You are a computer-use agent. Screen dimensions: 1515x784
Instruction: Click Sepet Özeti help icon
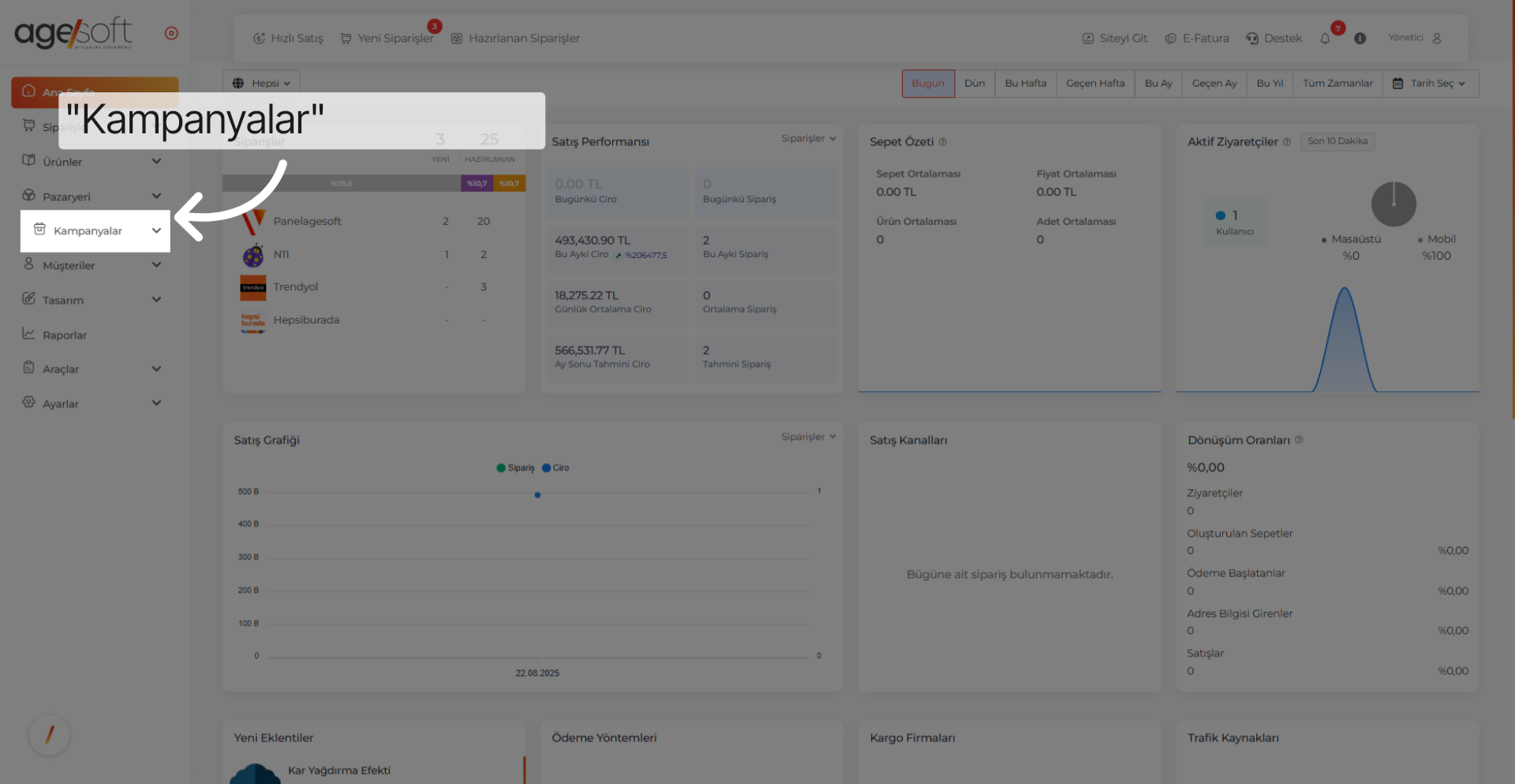click(943, 142)
